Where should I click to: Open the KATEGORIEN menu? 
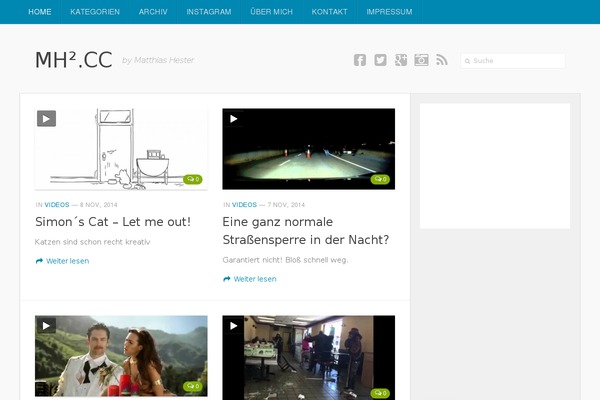click(x=95, y=12)
